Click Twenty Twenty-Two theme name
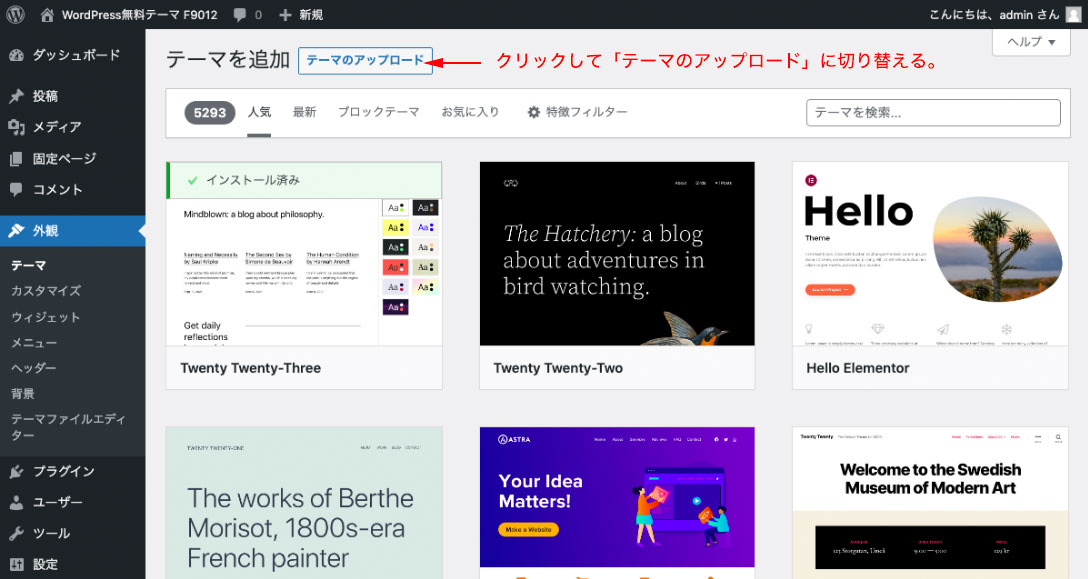Screen dimensions: 1088x579 [558, 369]
